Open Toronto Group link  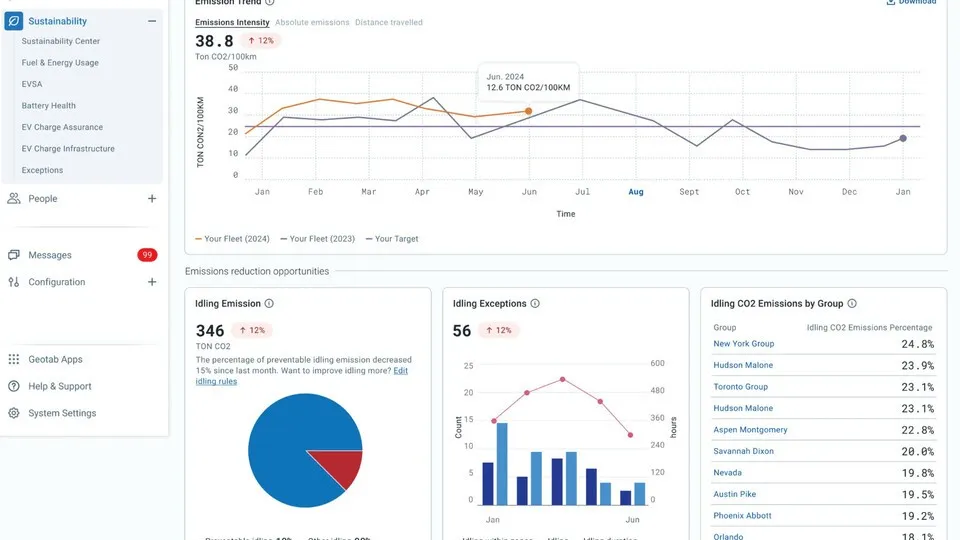[x=740, y=386]
